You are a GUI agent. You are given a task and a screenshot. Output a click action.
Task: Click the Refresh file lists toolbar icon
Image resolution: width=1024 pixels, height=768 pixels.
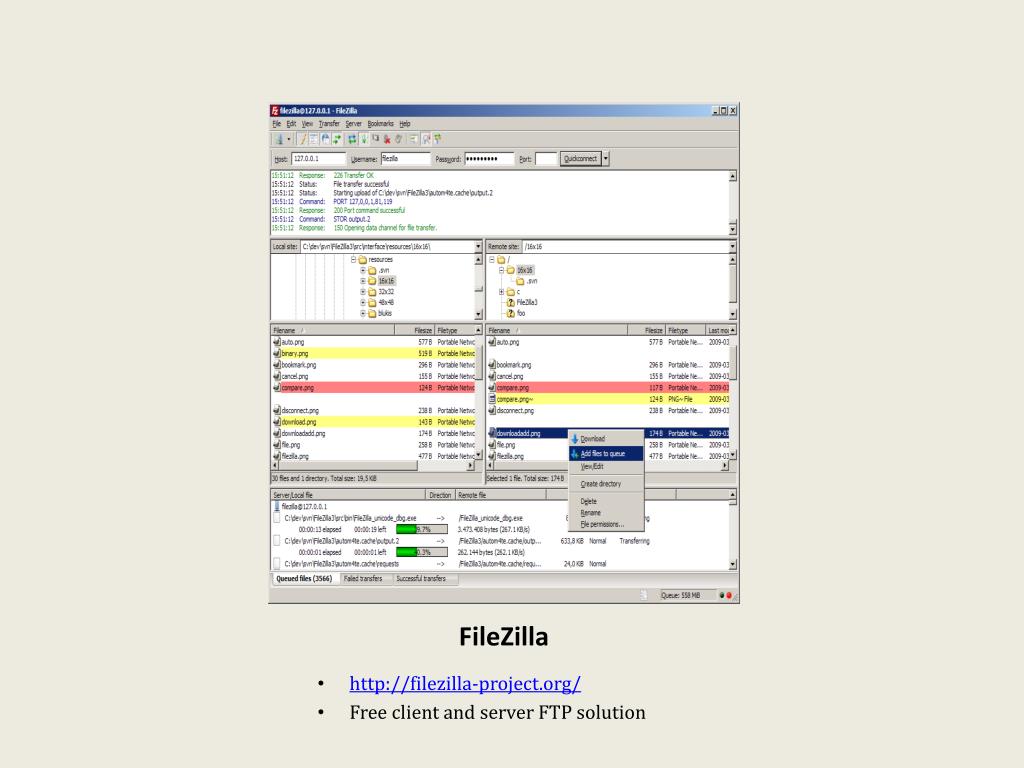coord(352,139)
